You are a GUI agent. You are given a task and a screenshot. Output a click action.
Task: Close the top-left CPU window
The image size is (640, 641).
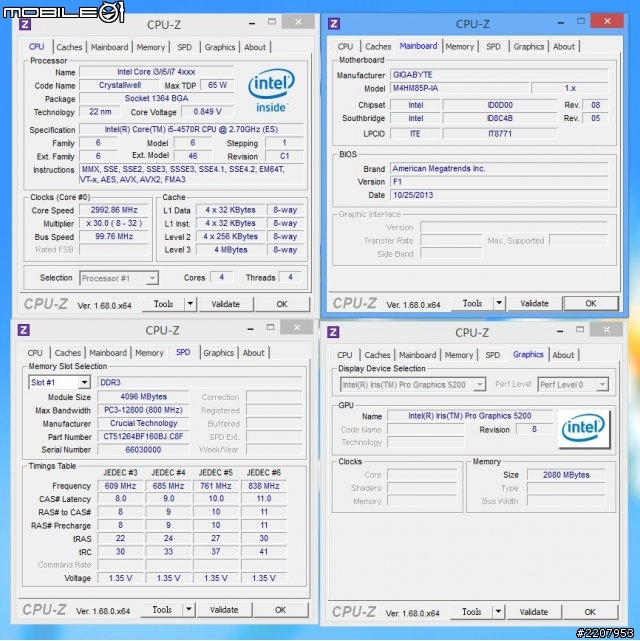(298, 22)
